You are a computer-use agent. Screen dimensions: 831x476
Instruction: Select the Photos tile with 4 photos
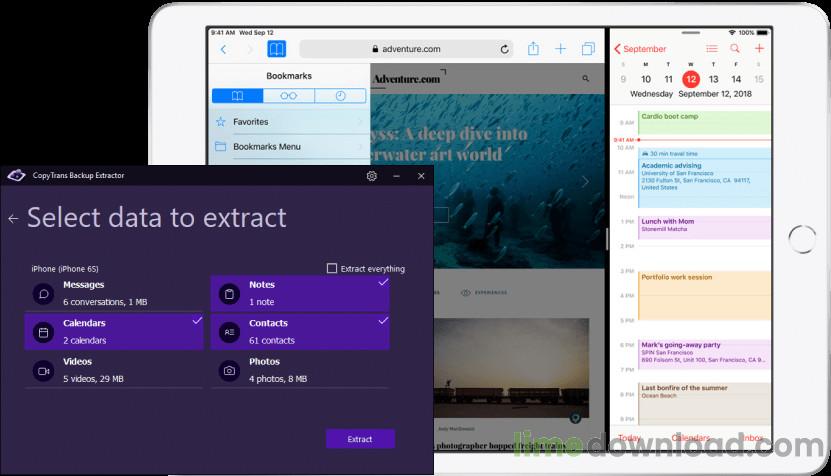[x=300, y=370]
